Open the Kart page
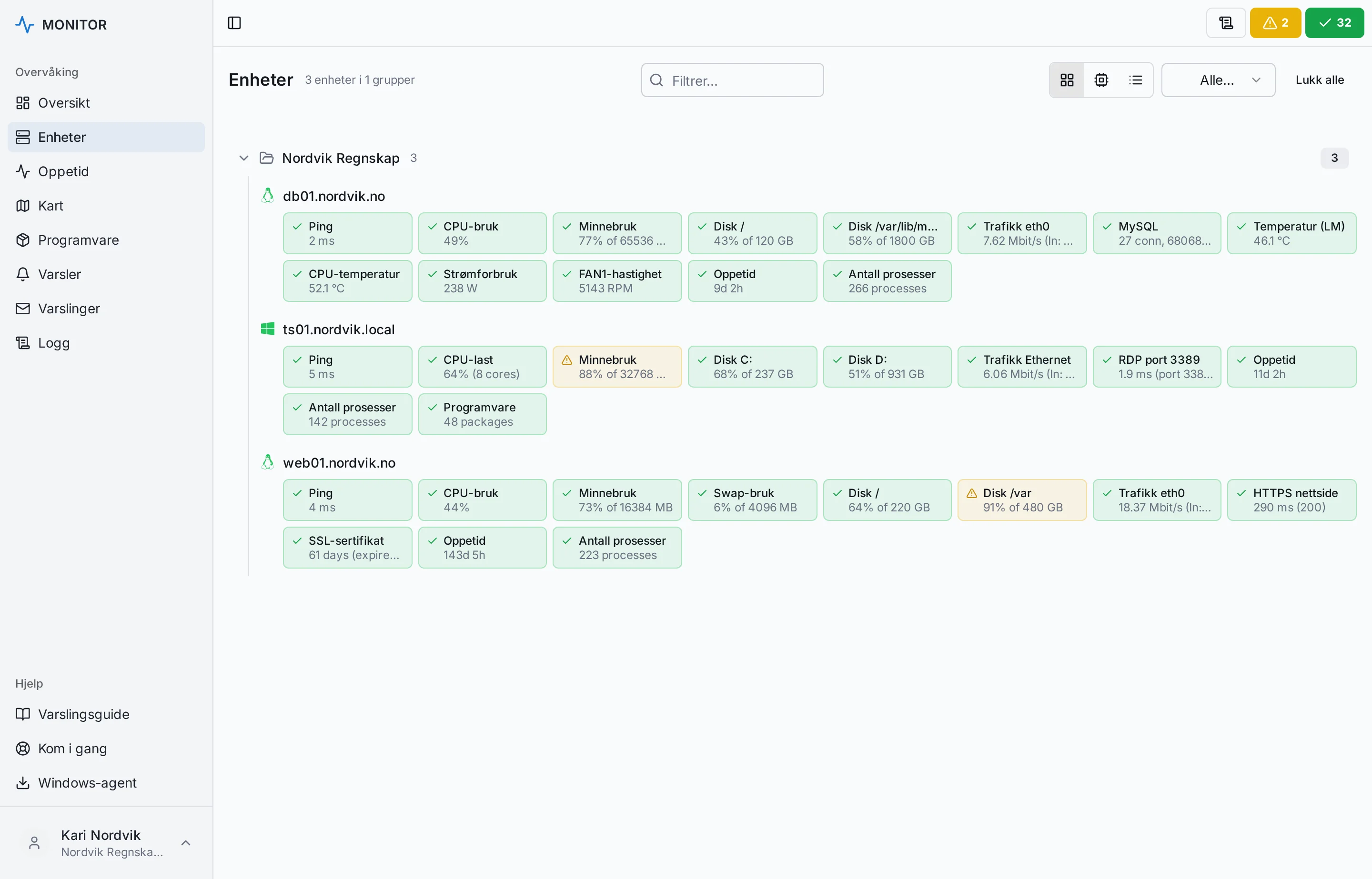 pyautogui.click(x=106, y=206)
